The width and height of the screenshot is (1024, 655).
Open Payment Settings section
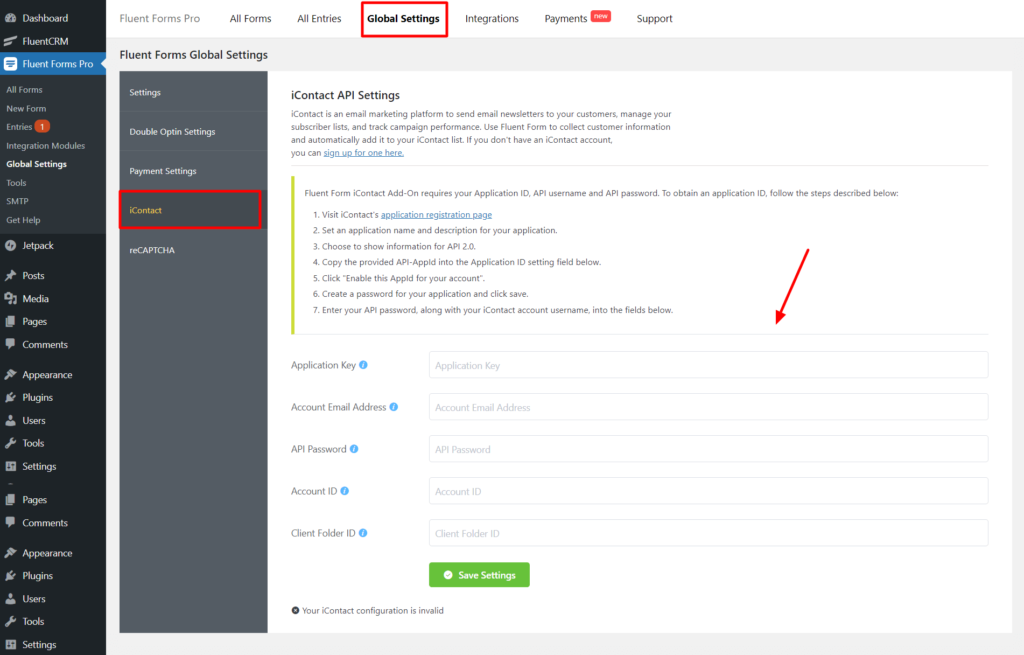[x=193, y=170]
